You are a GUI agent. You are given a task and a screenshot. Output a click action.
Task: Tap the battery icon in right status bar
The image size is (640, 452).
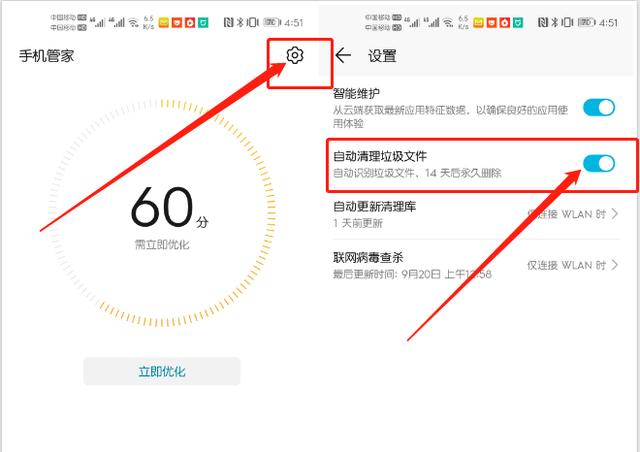[587, 22]
